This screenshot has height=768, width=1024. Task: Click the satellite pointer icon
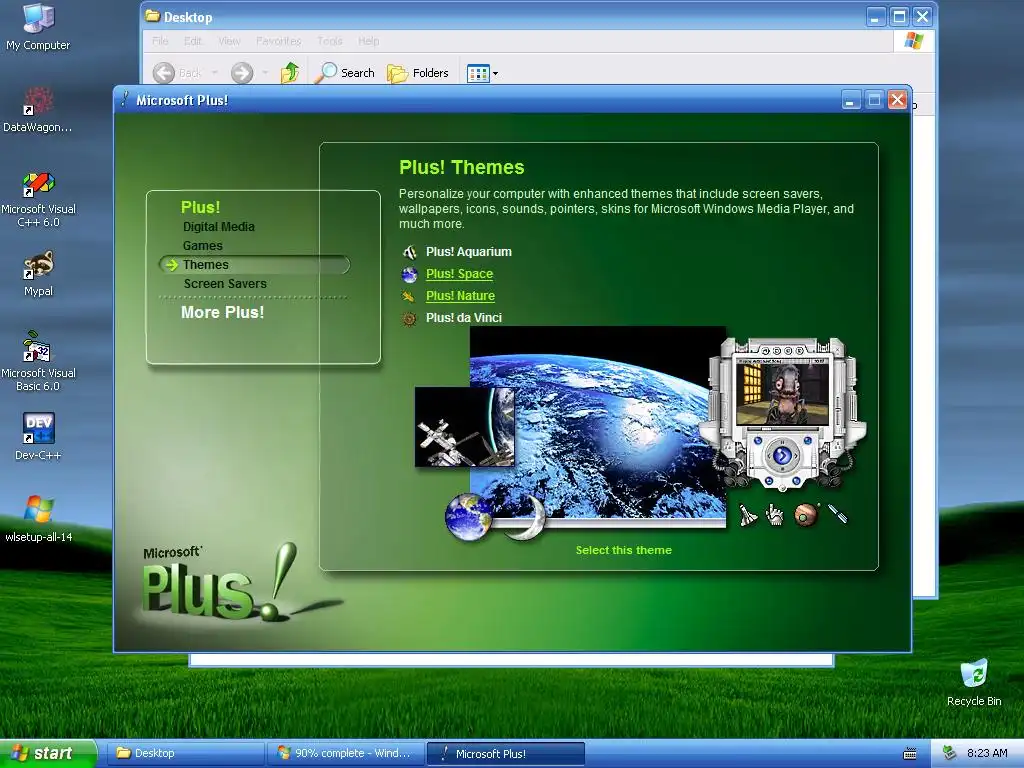coord(838,513)
